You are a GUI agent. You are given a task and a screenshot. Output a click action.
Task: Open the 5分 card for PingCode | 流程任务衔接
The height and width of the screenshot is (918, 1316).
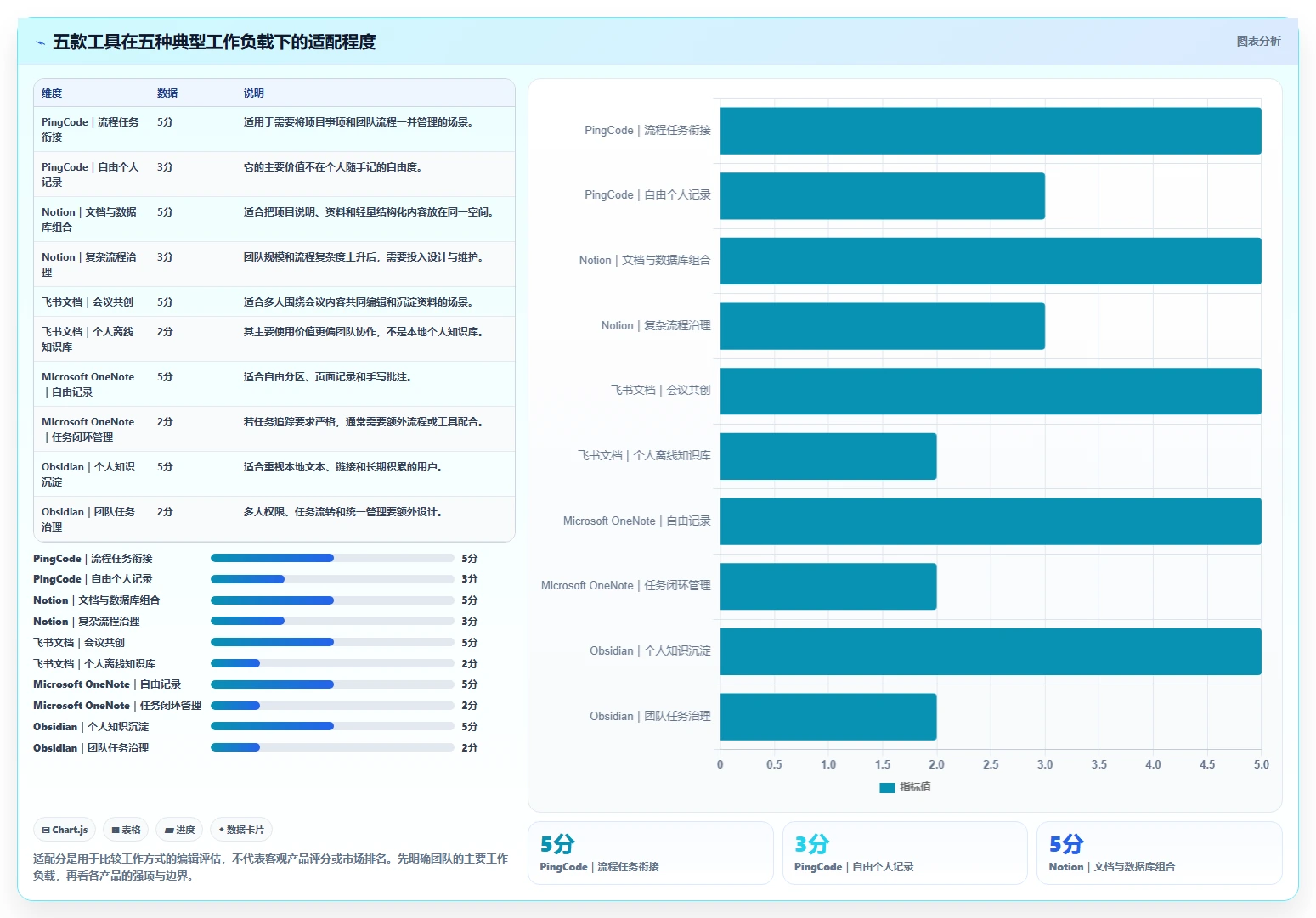[651, 853]
